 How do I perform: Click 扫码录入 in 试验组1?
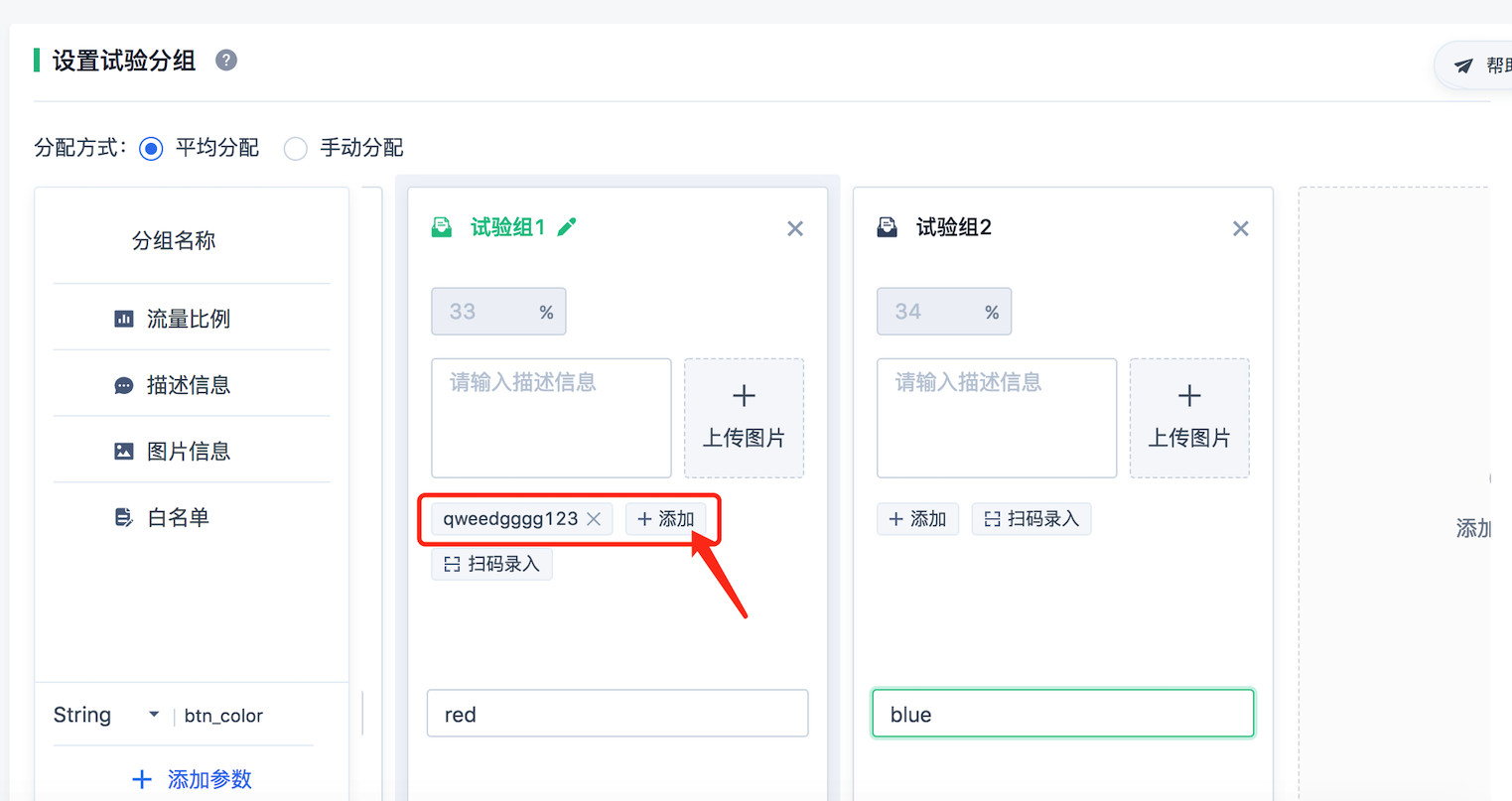tap(492, 565)
